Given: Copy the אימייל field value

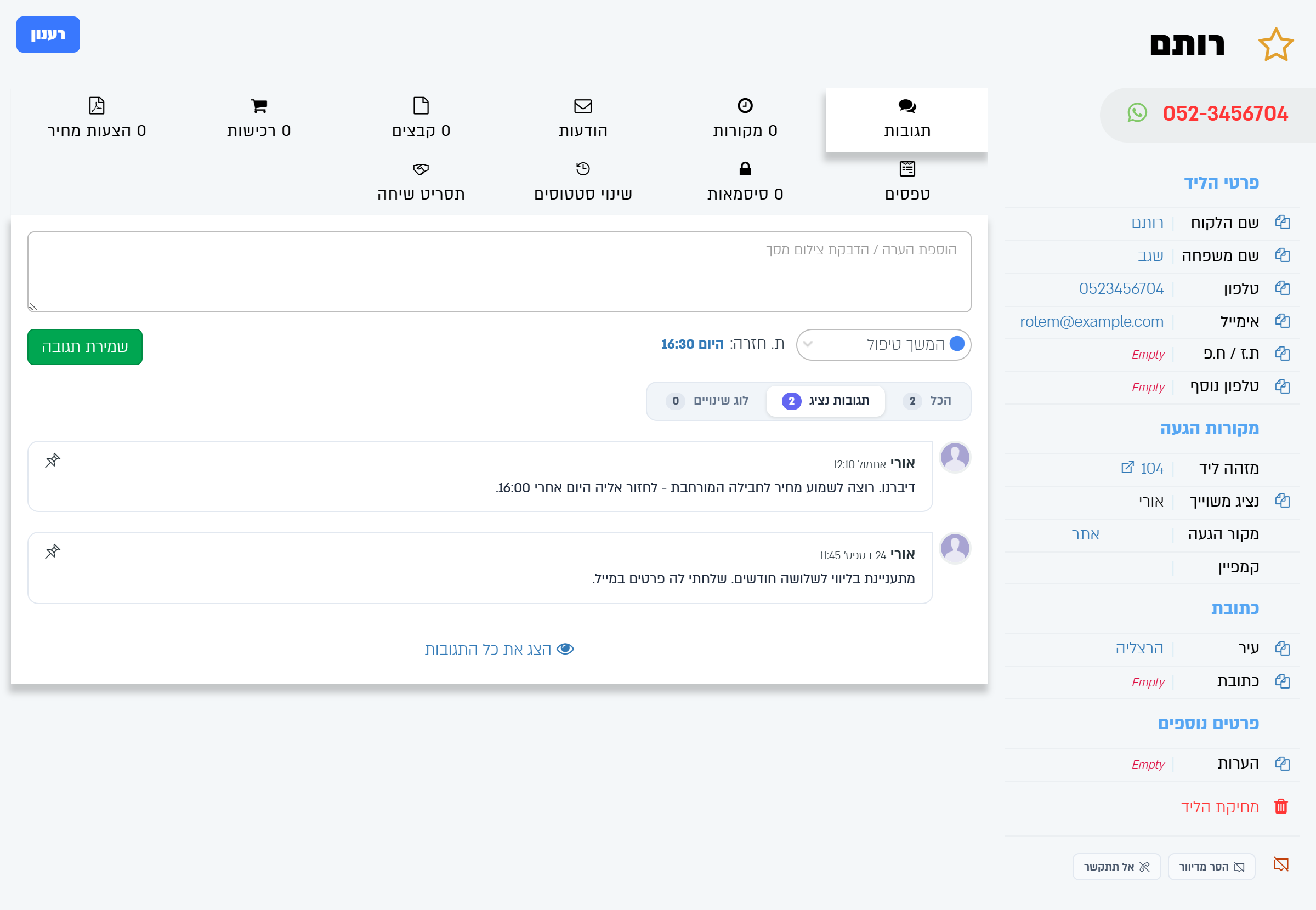Looking at the screenshot, I should [1283, 321].
